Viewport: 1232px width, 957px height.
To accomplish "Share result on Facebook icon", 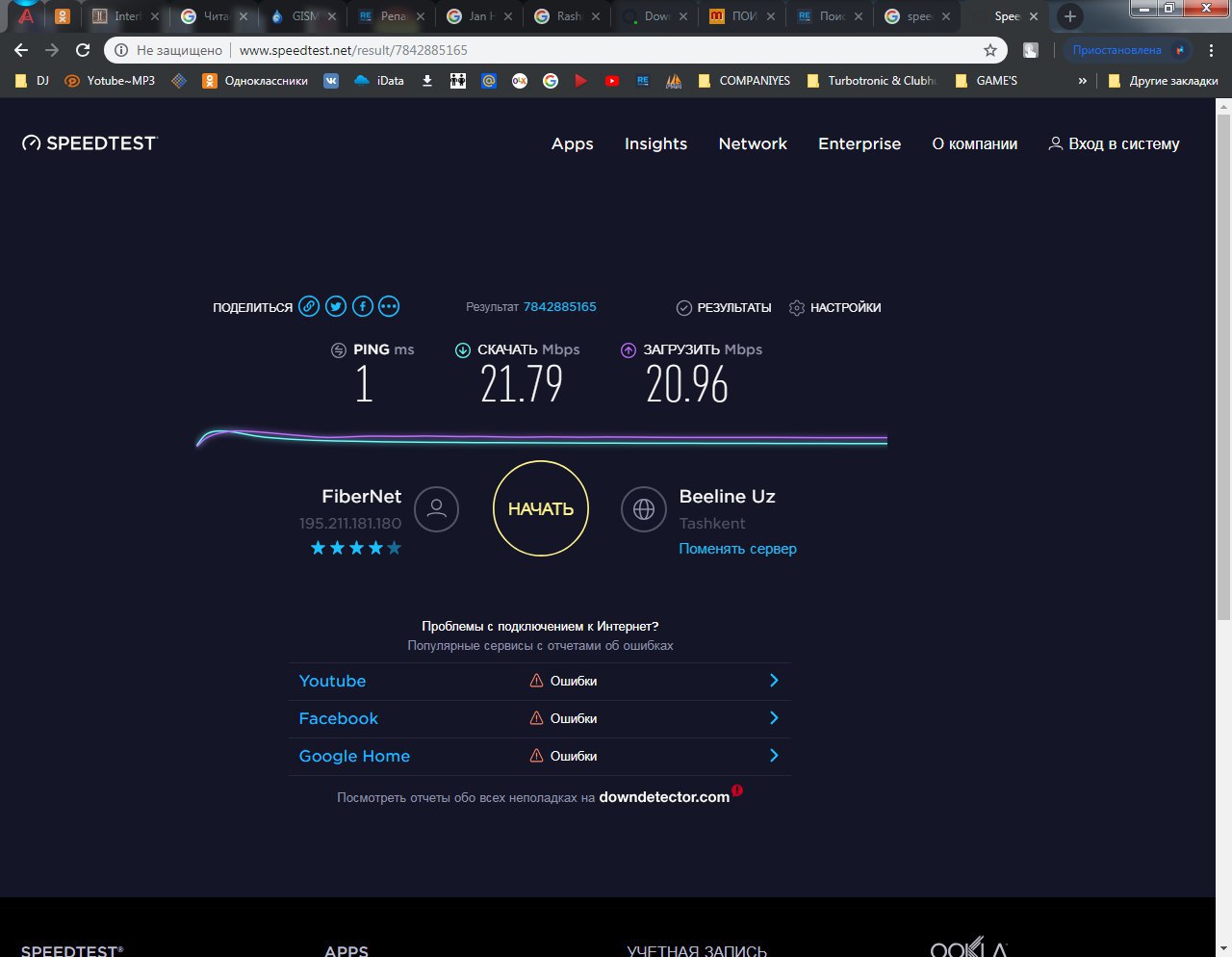I will tap(362, 307).
